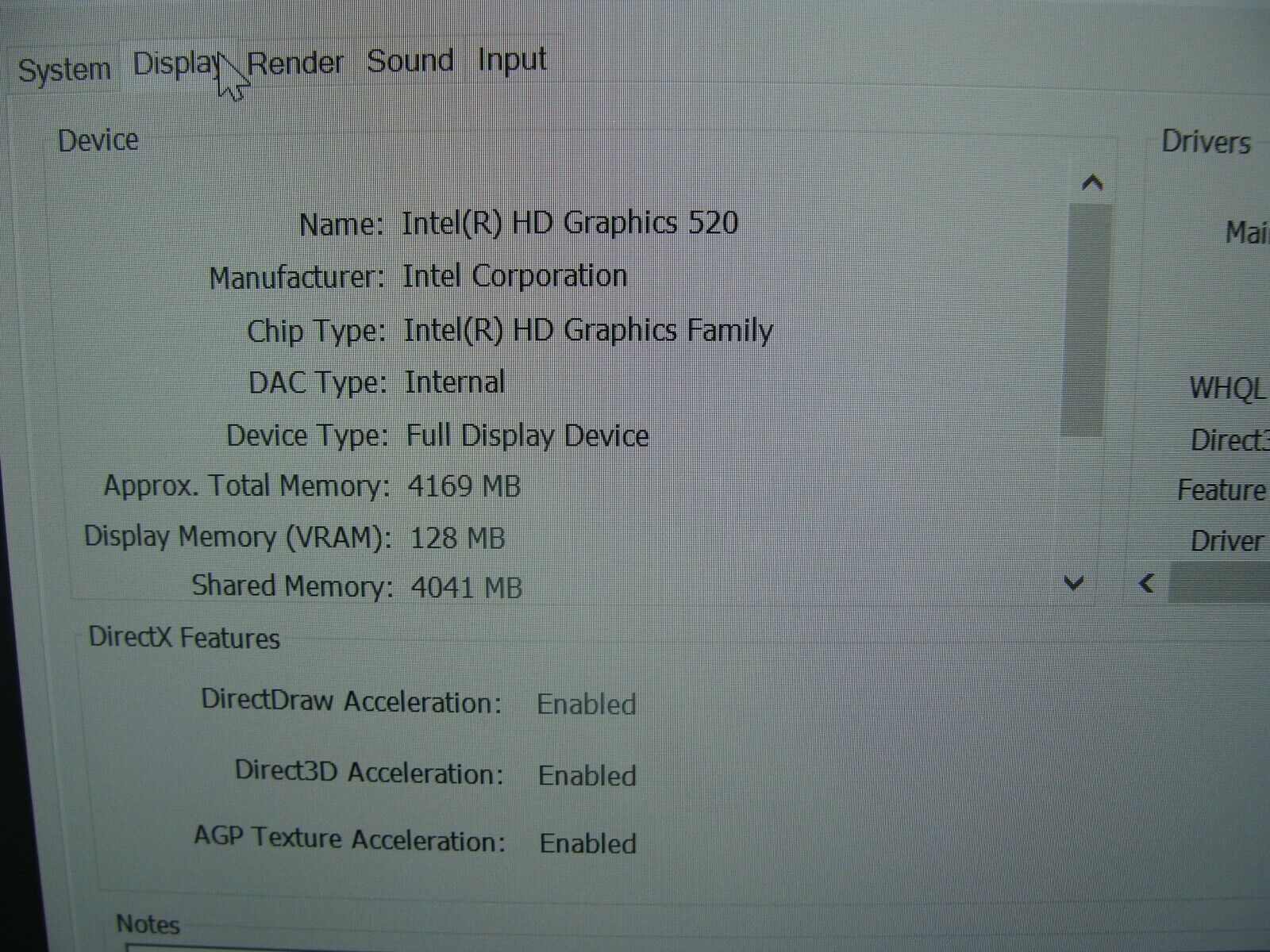Select the text 'Intel(R) HD Graphics 520'
The width and height of the screenshot is (1270, 952).
(x=570, y=222)
